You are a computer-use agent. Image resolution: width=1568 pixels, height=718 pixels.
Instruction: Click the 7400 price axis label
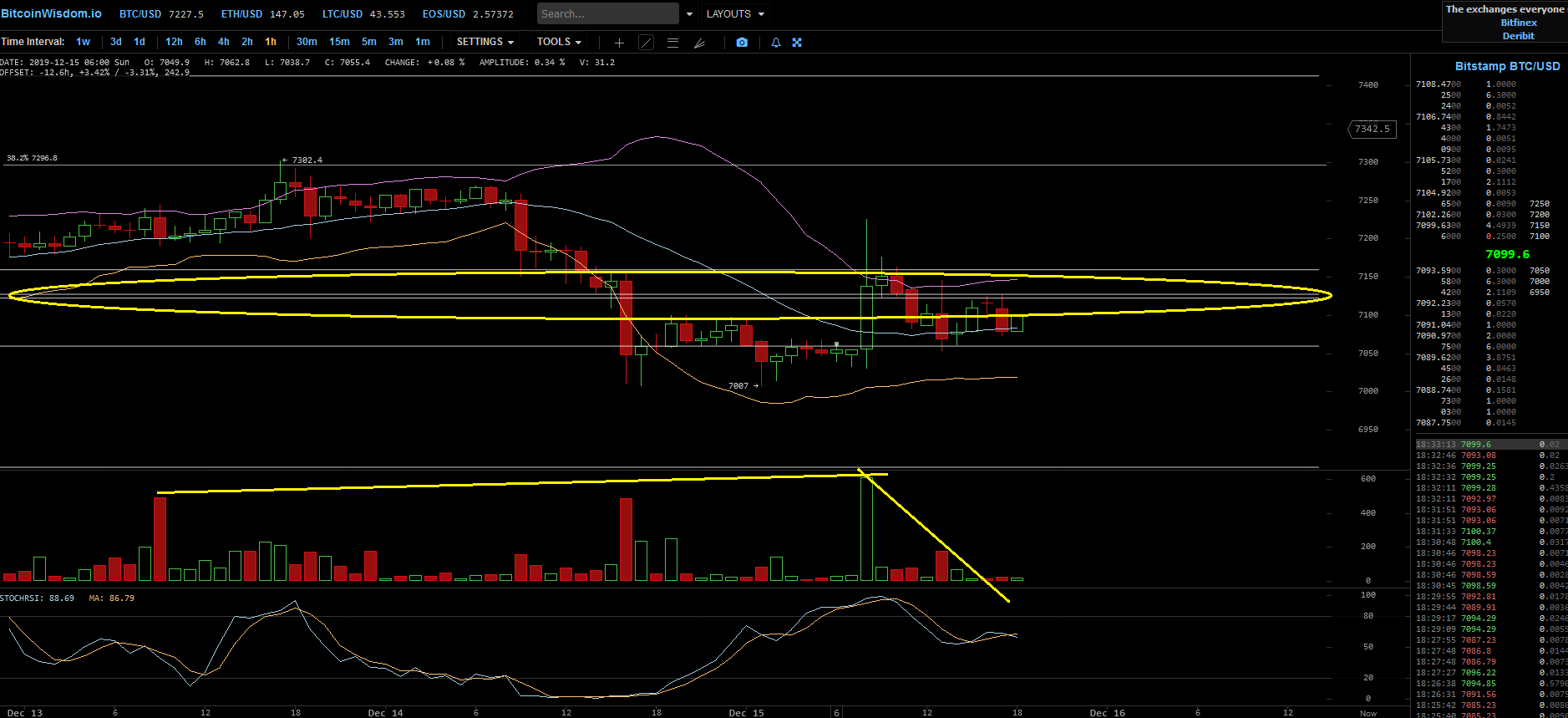click(x=1368, y=85)
